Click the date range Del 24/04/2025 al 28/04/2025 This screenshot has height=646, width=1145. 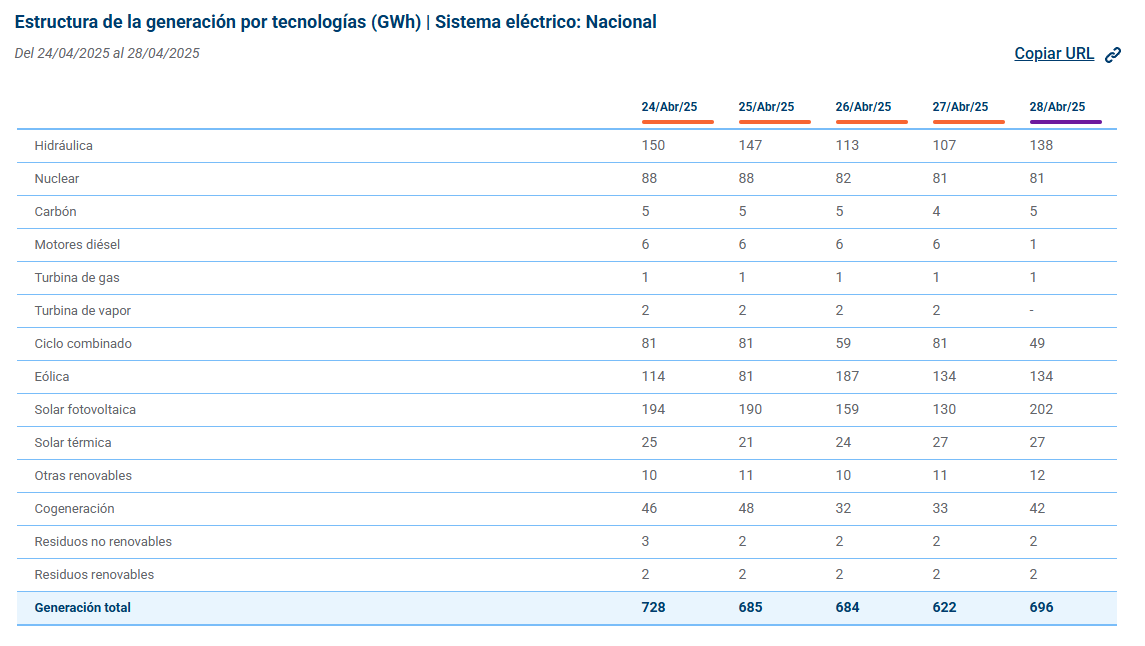[107, 53]
